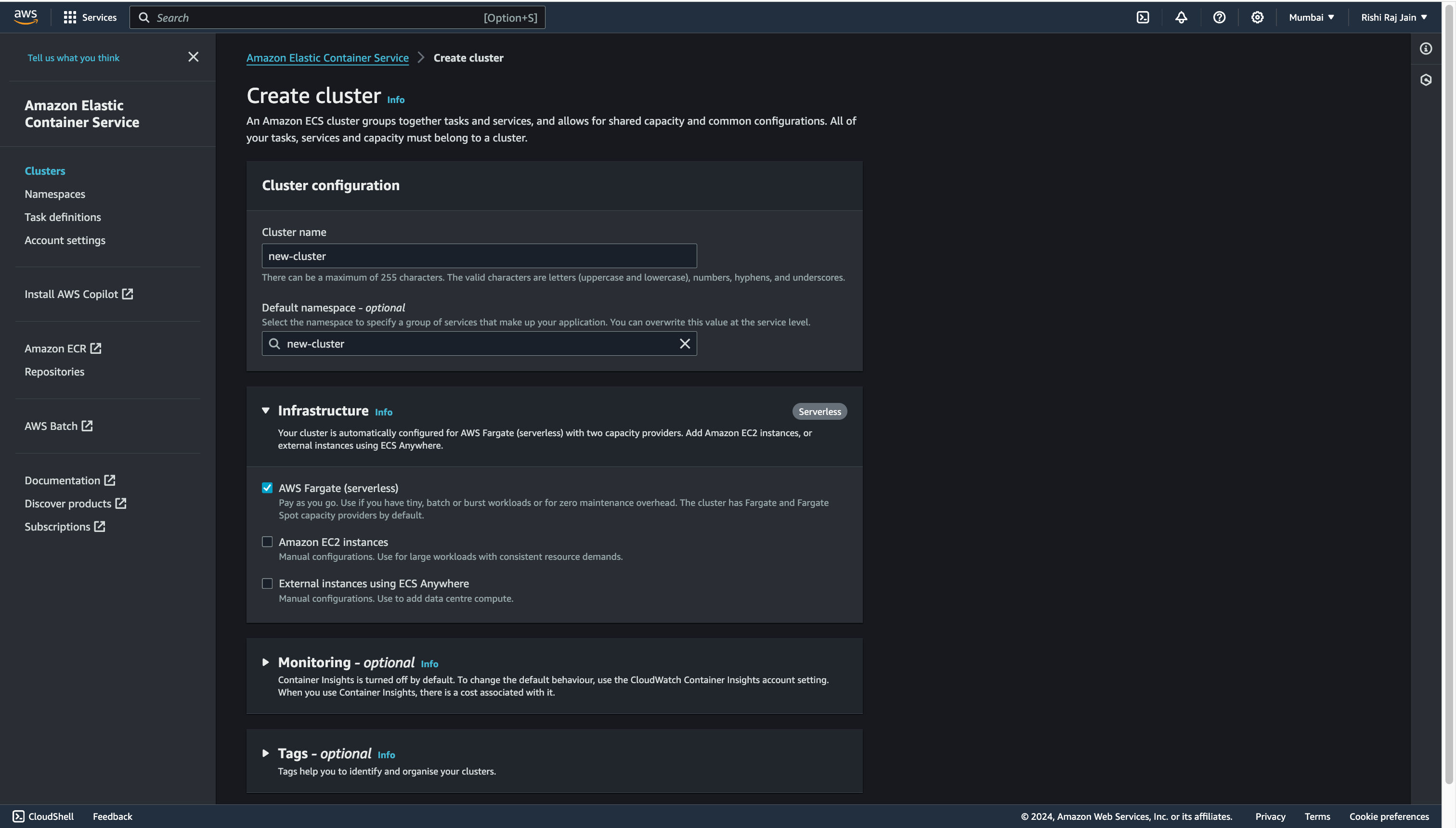Click the search bar icon
Image resolution: width=1456 pixels, height=828 pixels.
pos(143,17)
